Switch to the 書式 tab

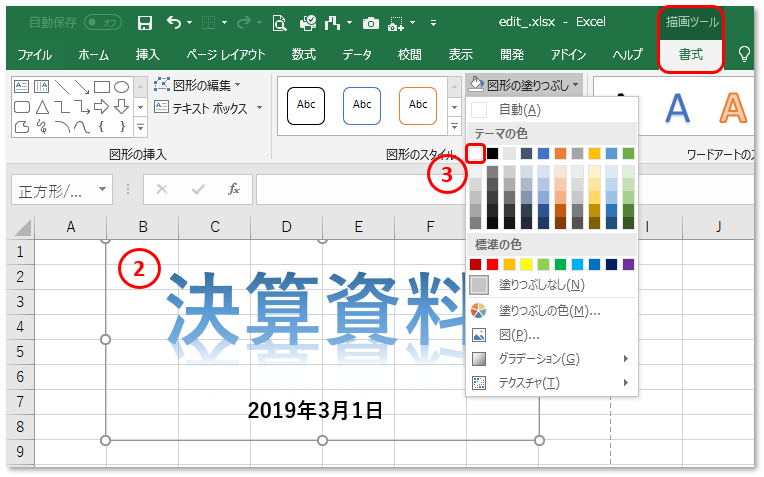[691, 54]
